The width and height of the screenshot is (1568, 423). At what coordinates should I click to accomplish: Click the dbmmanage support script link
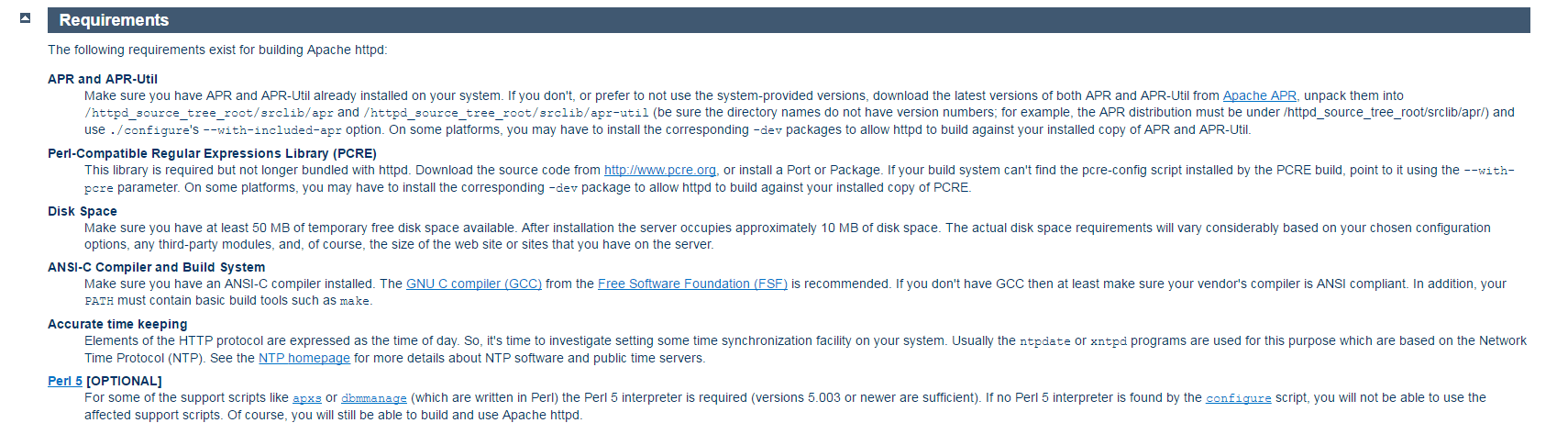click(374, 398)
